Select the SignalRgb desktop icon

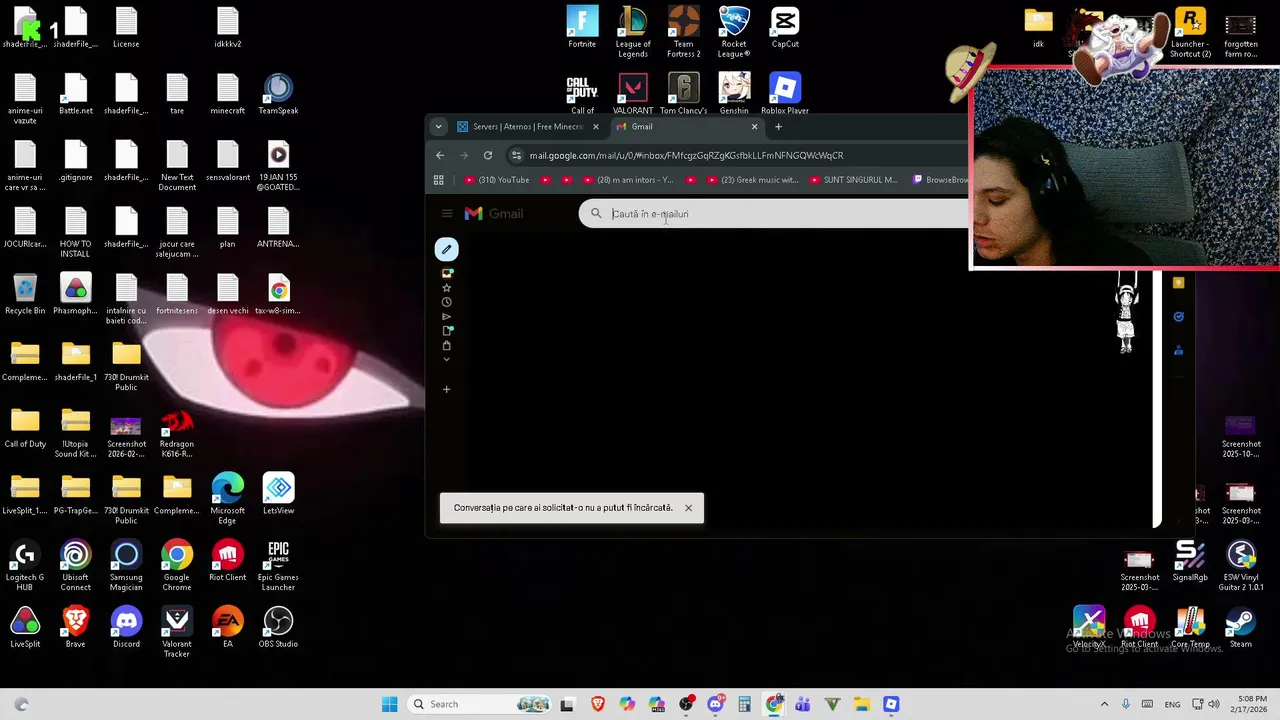pos(1190,560)
